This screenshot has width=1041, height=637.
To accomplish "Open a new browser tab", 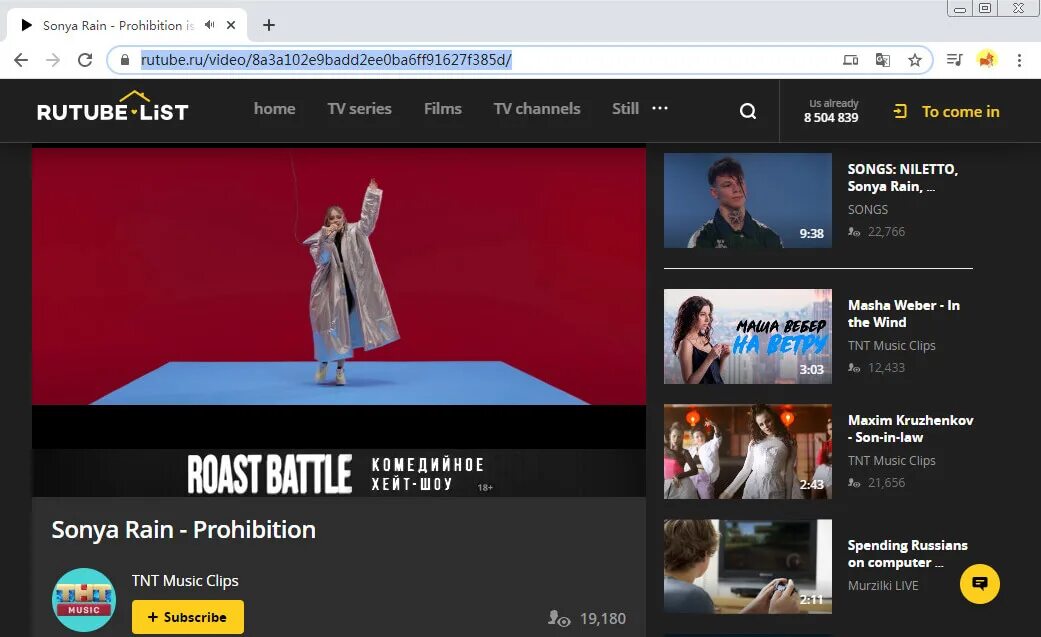I will click(269, 25).
